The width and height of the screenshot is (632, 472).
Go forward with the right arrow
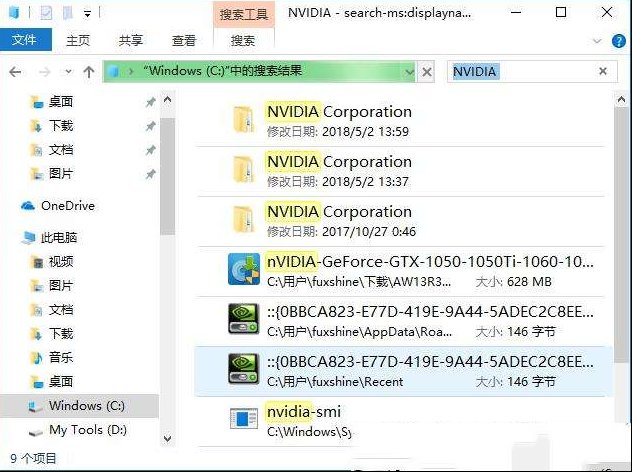(x=44, y=72)
